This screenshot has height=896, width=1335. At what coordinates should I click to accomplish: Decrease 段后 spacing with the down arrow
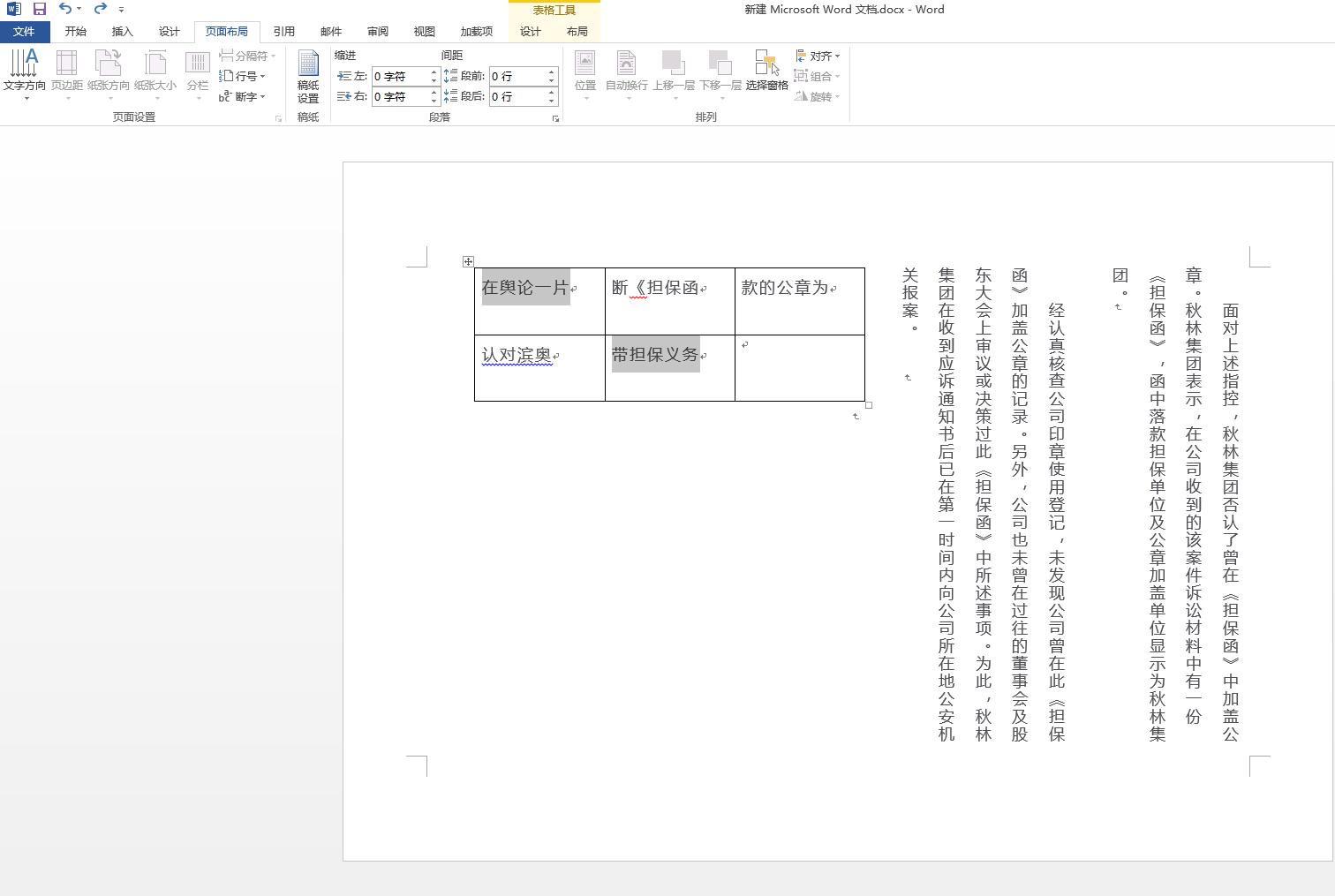click(x=552, y=101)
